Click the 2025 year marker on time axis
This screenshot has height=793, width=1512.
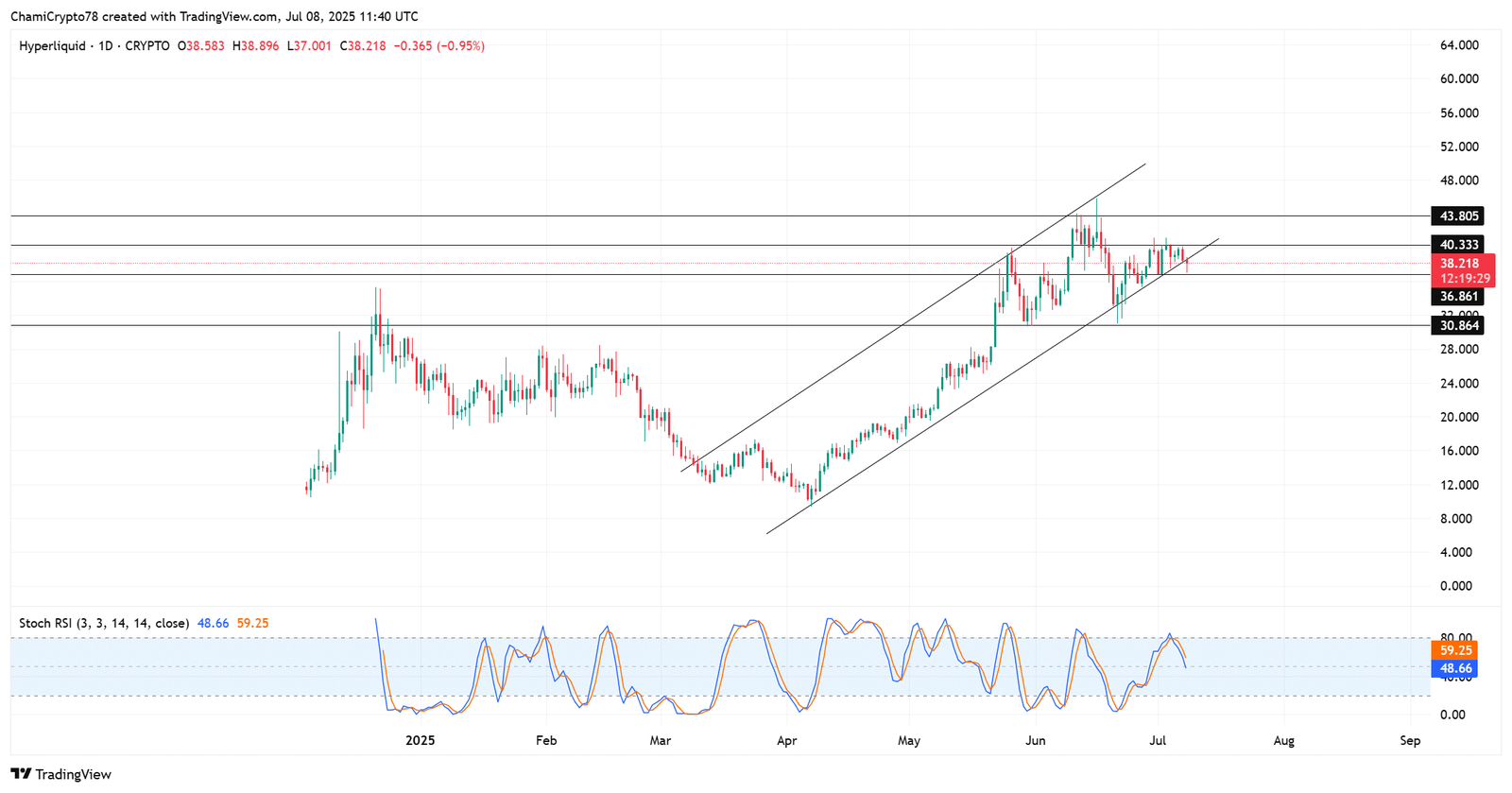[x=420, y=740]
